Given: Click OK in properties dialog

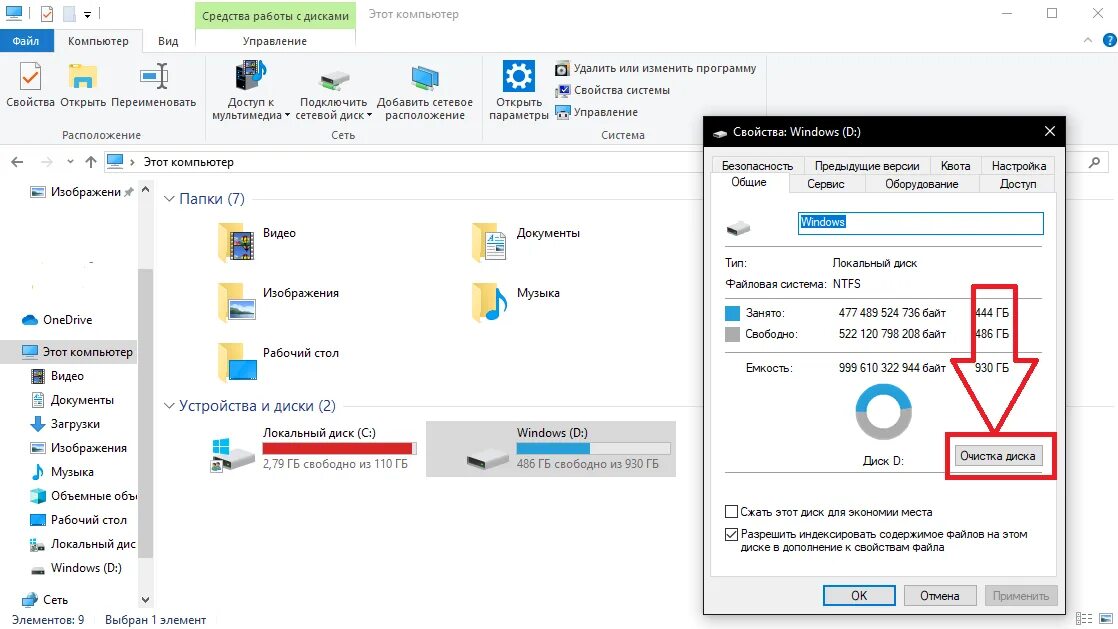Looking at the screenshot, I should (x=859, y=595).
